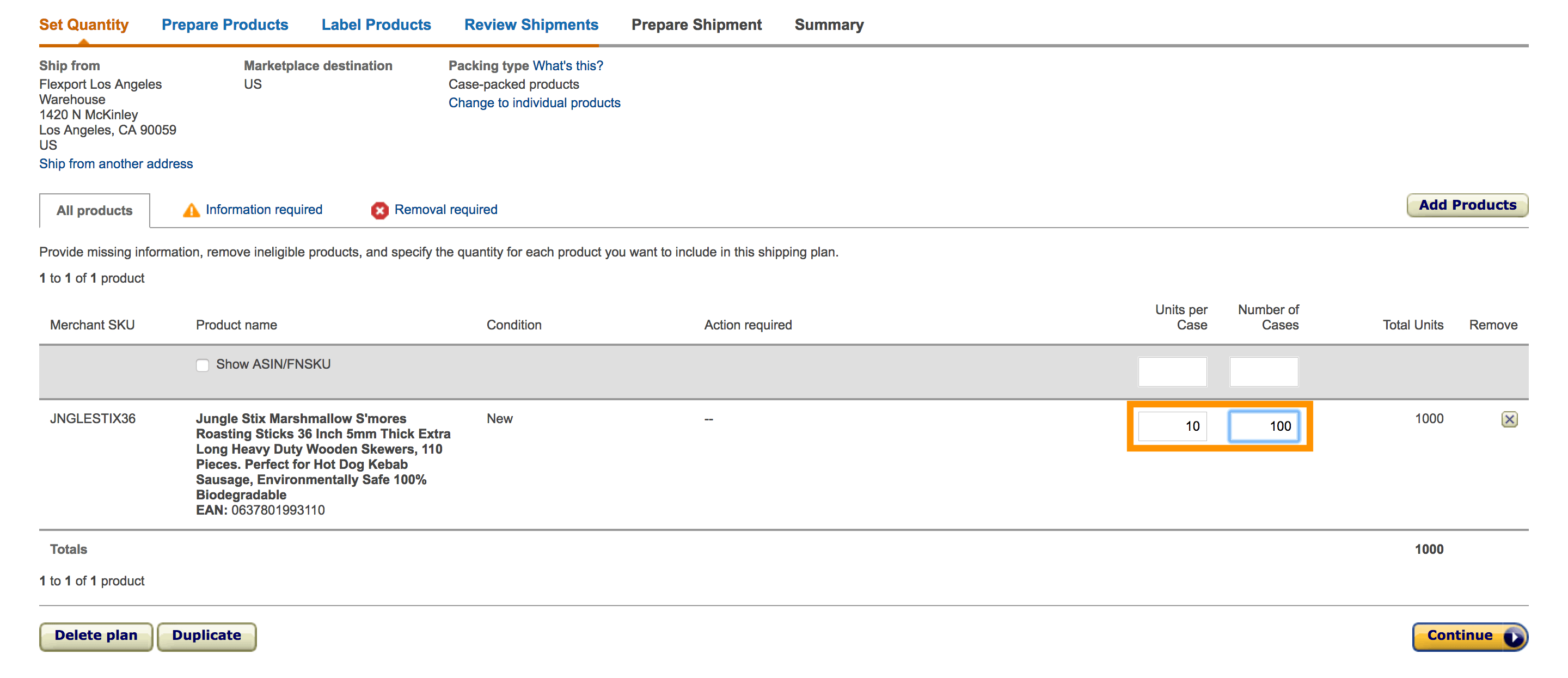The width and height of the screenshot is (1568, 678).
Task: Click Change to individual products link
Action: [534, 103]
